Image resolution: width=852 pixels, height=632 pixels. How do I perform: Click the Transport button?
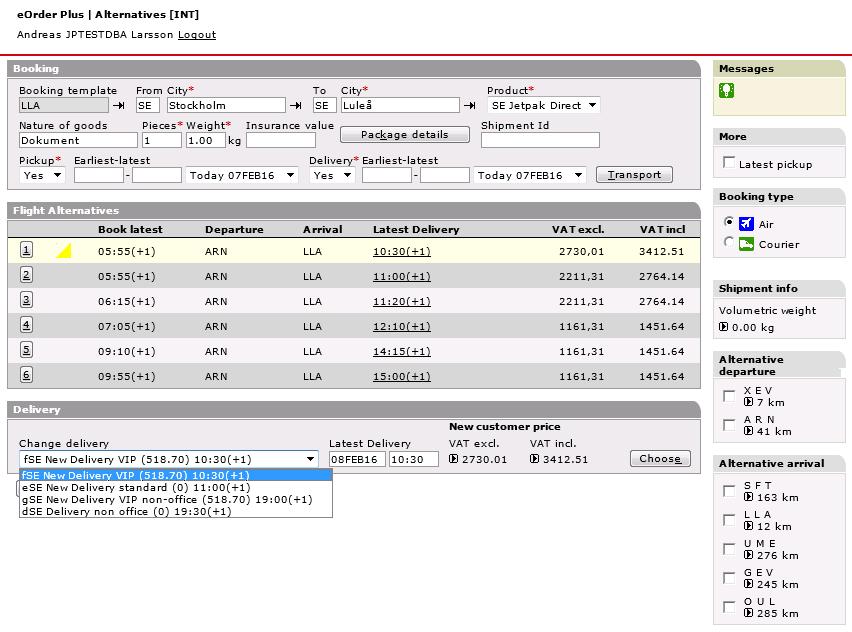[x=634, y=174]
